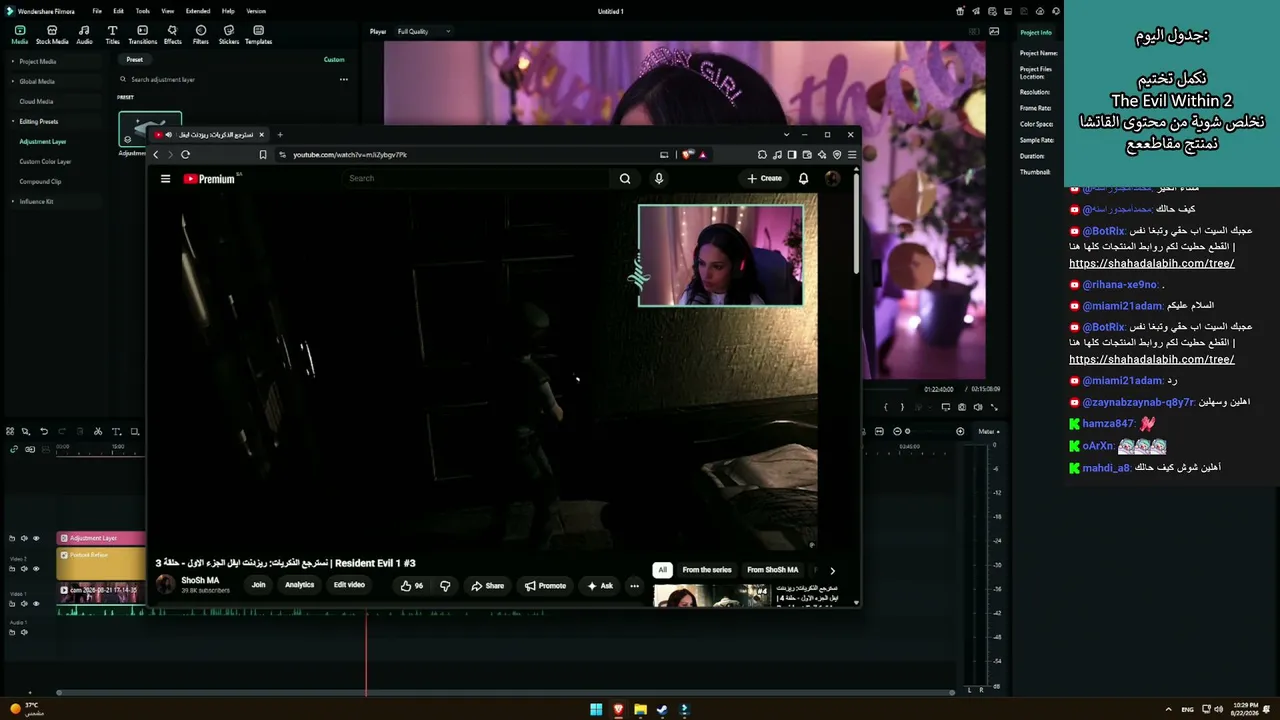
Task: Click the timeline crop tool icon
Action: [134, 432]
